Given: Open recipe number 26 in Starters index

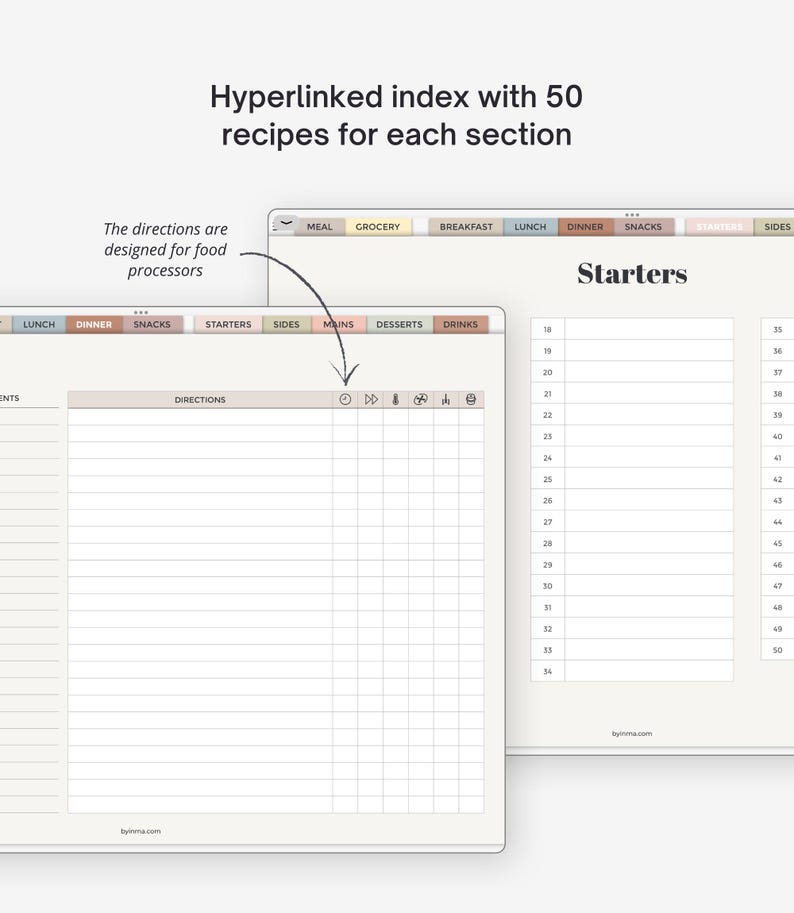Looking at the screenshot, I should coord(547,501).
